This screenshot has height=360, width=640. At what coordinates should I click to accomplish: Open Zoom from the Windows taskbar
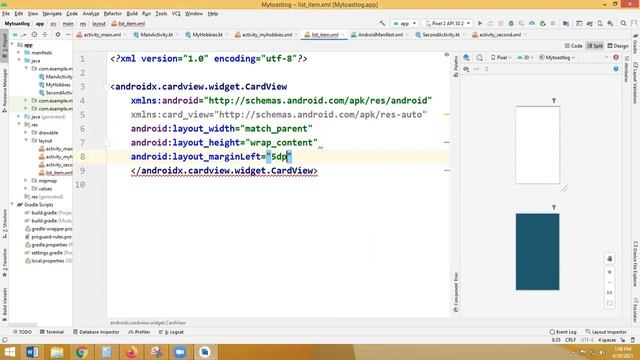(x=180, y=352)
